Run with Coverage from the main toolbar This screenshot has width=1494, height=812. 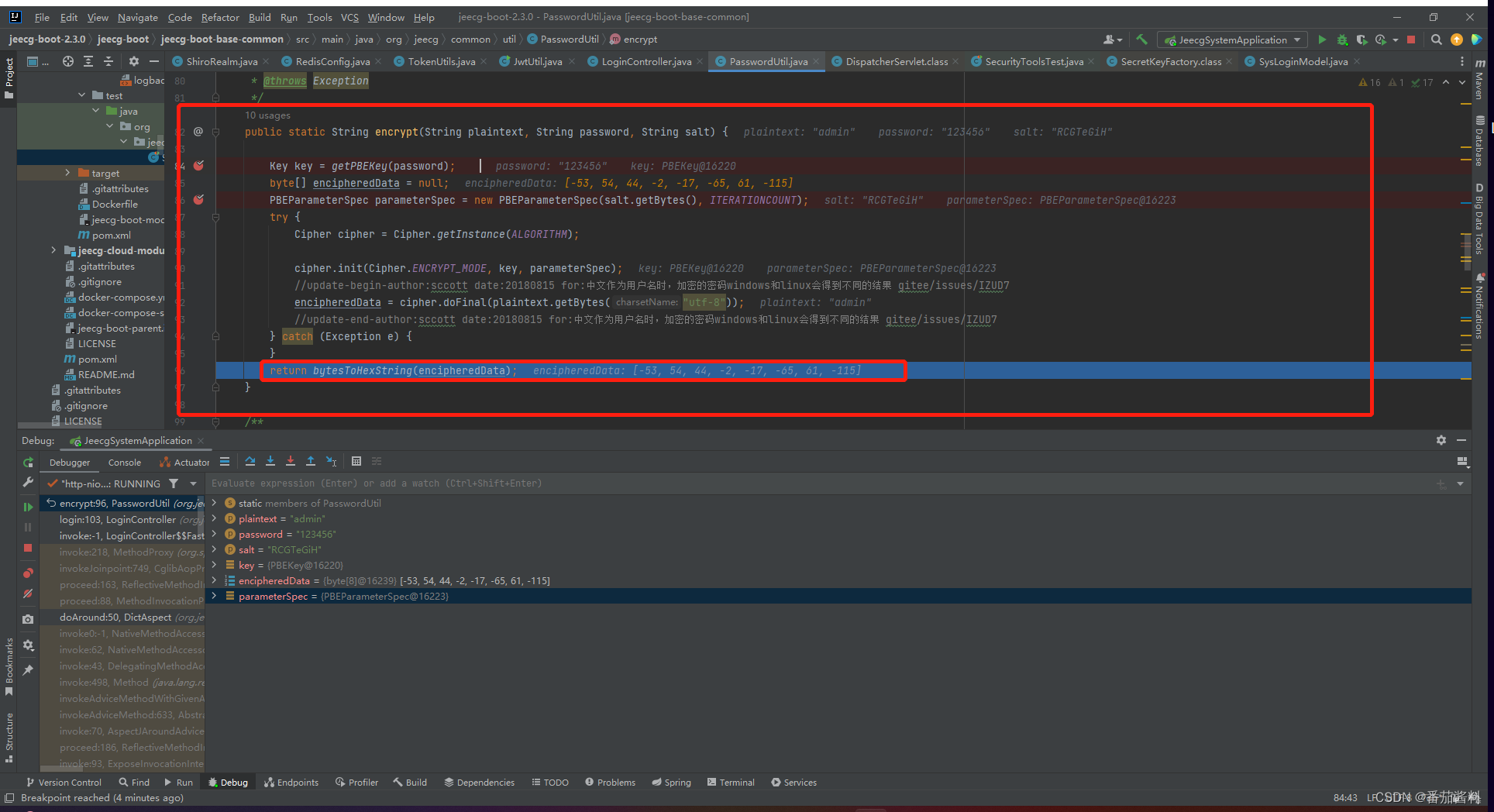[x=1361, y=40]
